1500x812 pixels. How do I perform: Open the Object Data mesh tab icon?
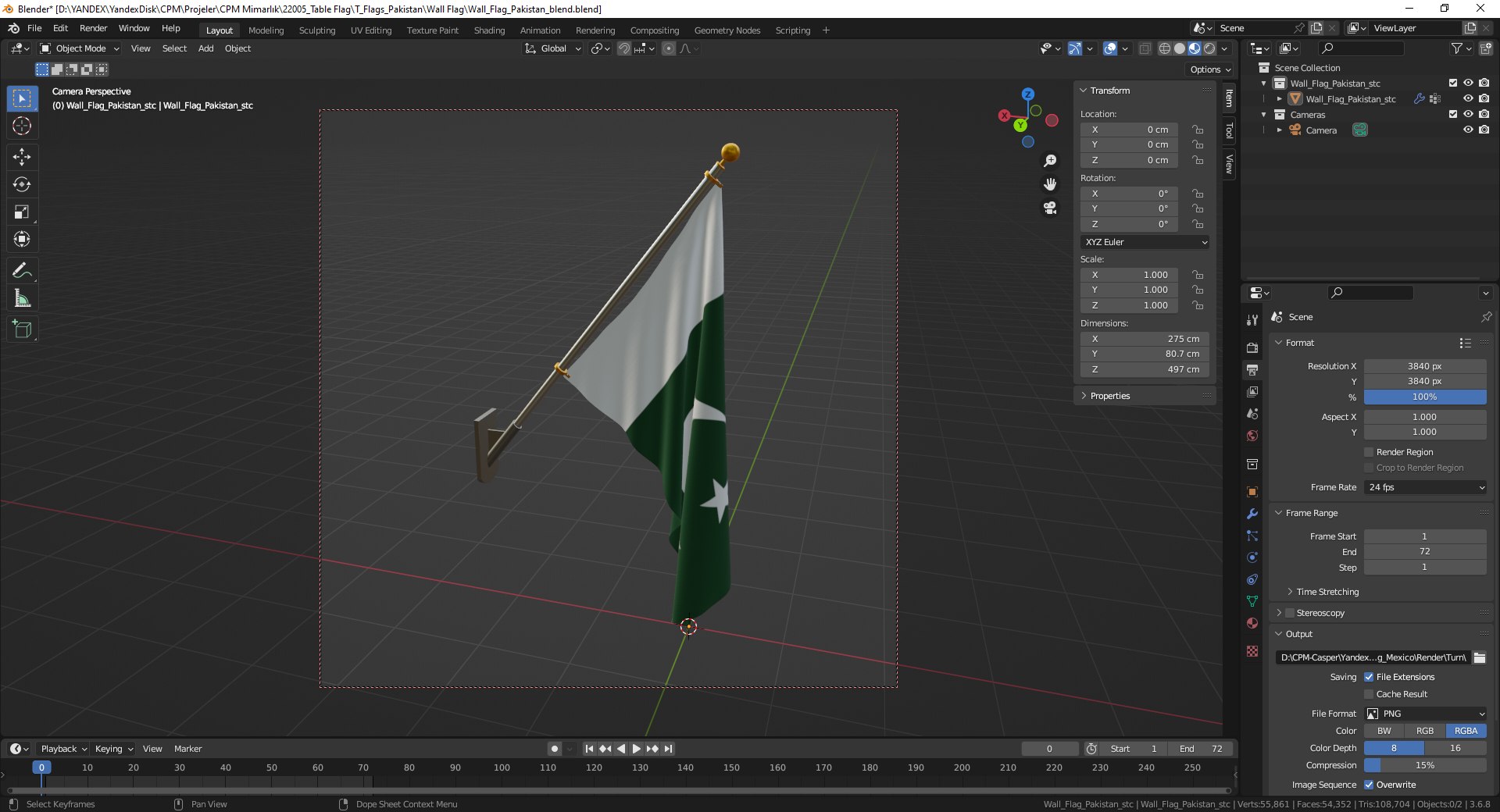point(1252,601)
